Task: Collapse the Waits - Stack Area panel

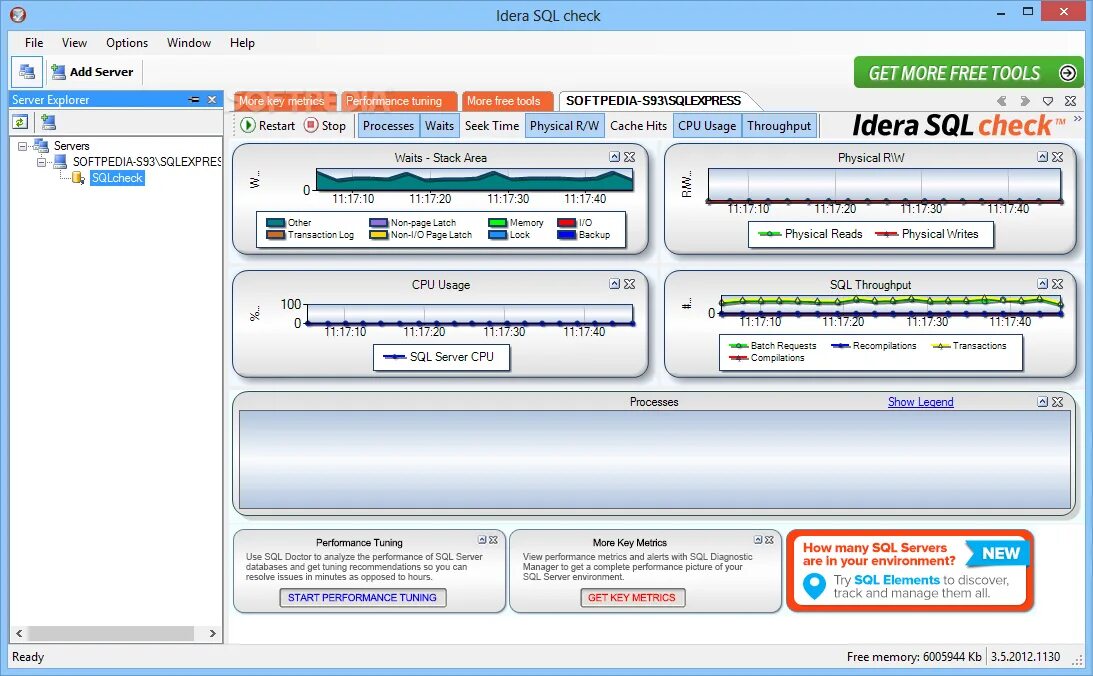Action: [x=614, y=157]
